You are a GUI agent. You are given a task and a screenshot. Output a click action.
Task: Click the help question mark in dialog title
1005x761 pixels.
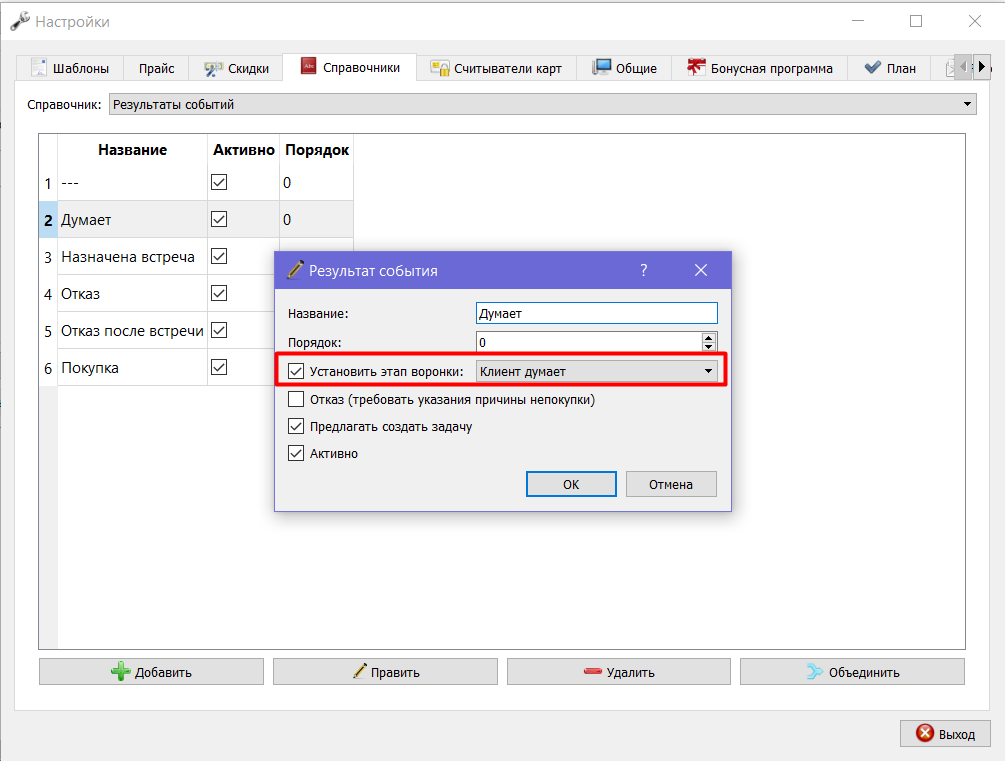point(644,271)
